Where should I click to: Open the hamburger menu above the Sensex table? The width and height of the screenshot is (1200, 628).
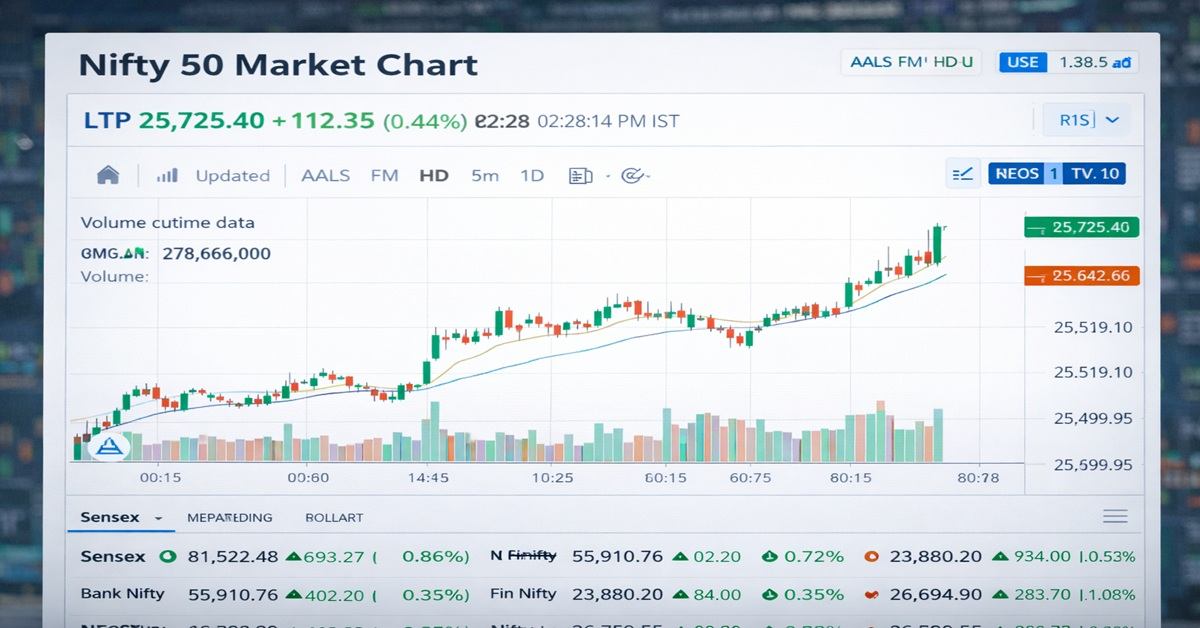(1114, 516)
